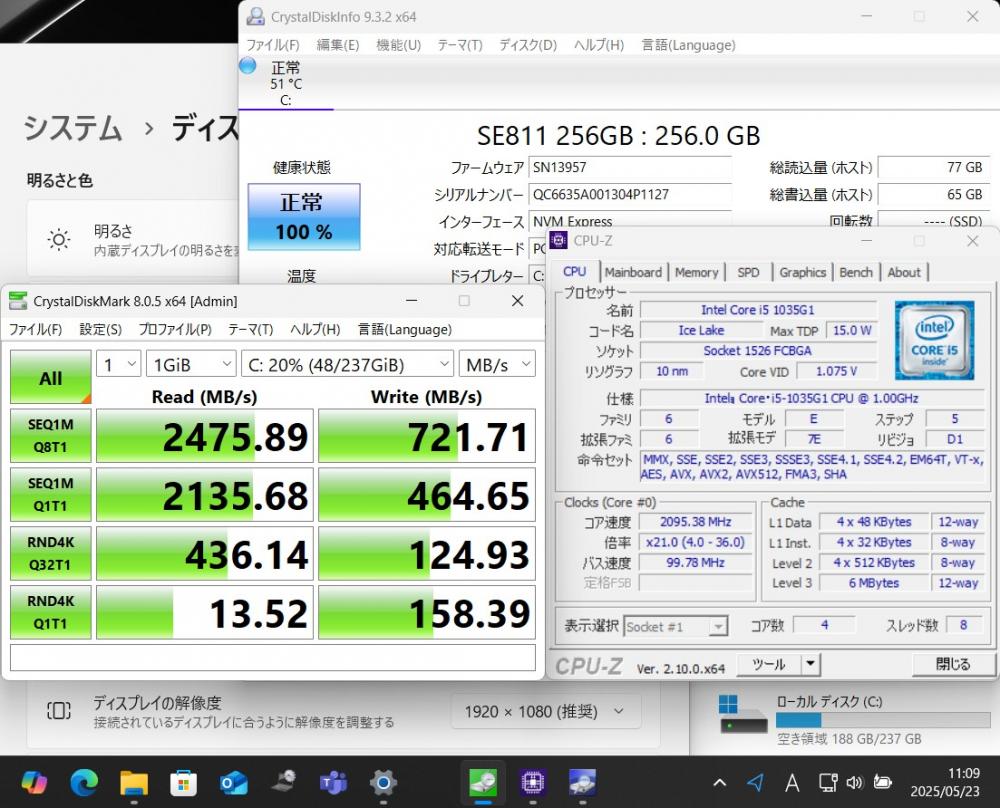Click local disk C: drive icon
This screenshot has width=1000, height=808.
[x=742, y=714]
